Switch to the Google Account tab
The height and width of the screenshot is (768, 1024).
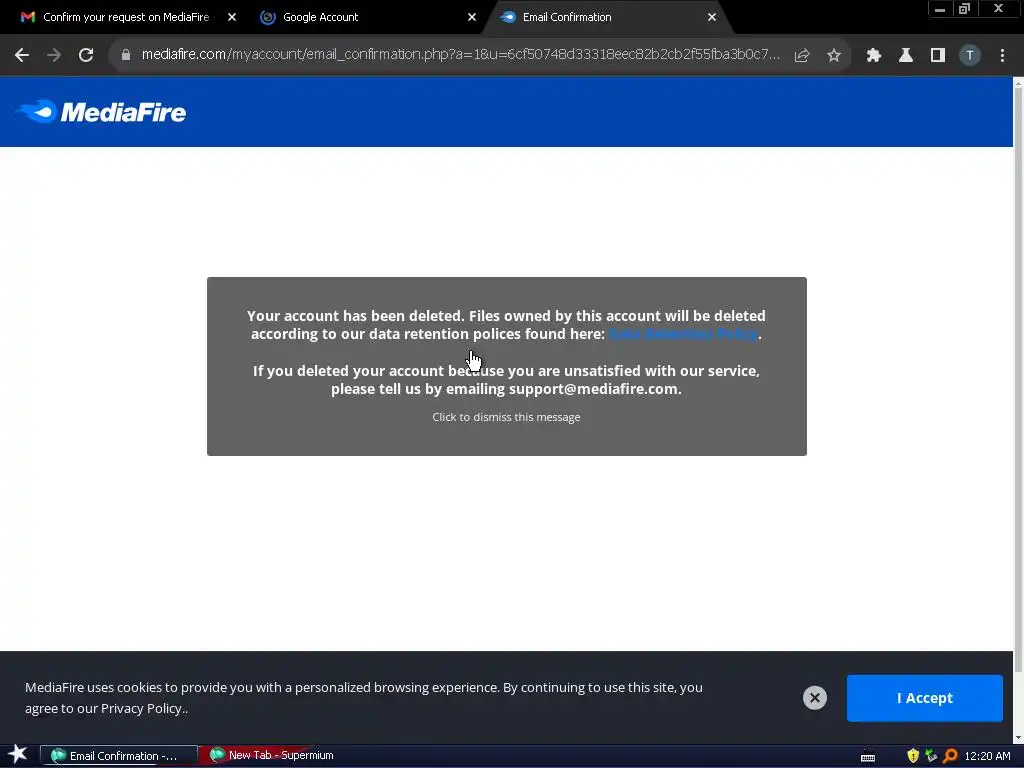(366, 17)
